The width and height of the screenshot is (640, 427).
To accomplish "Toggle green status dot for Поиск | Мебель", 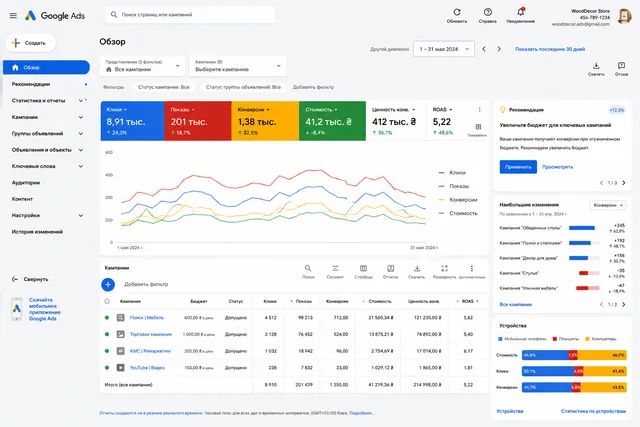I will pos(107,318).
